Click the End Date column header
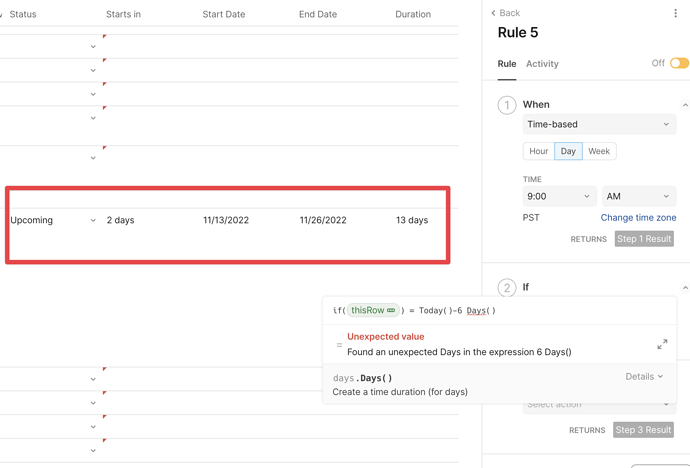 pos(318,15)
